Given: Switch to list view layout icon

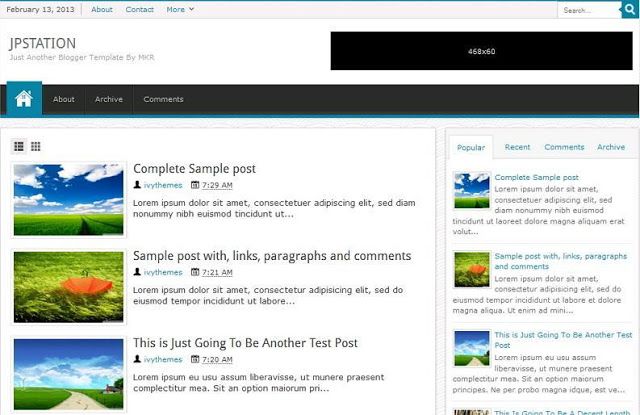Looking at the screenshot, I should 19,146.
